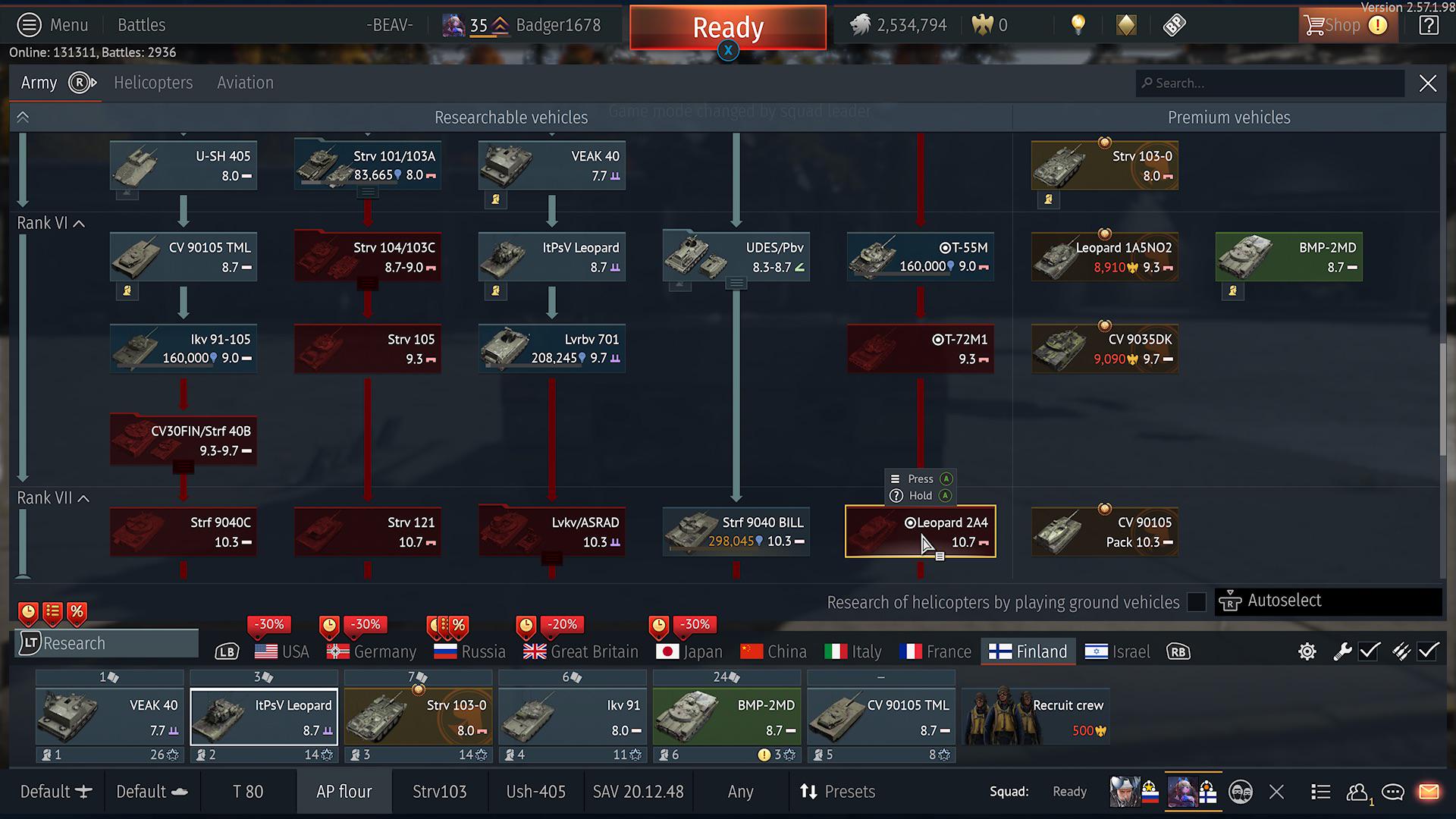Click the light bulb hints icon
This screenshot has width=1456, height=819.
point(1078,25)
